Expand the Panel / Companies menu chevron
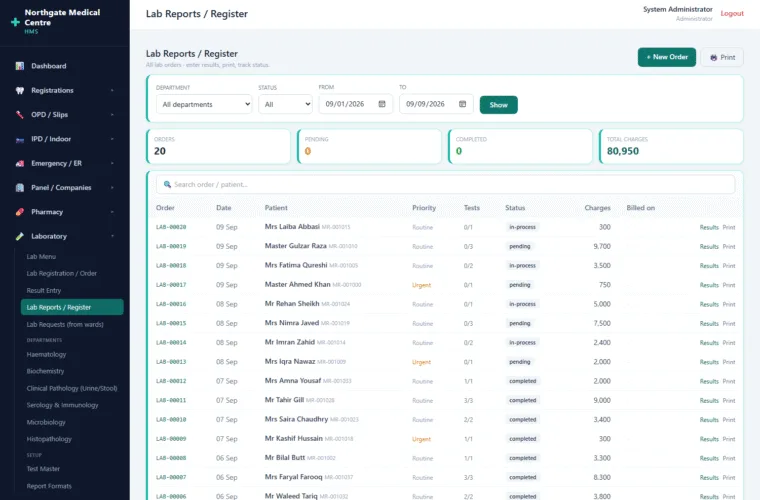The image size is (760, 500). [x=112, y=188]
